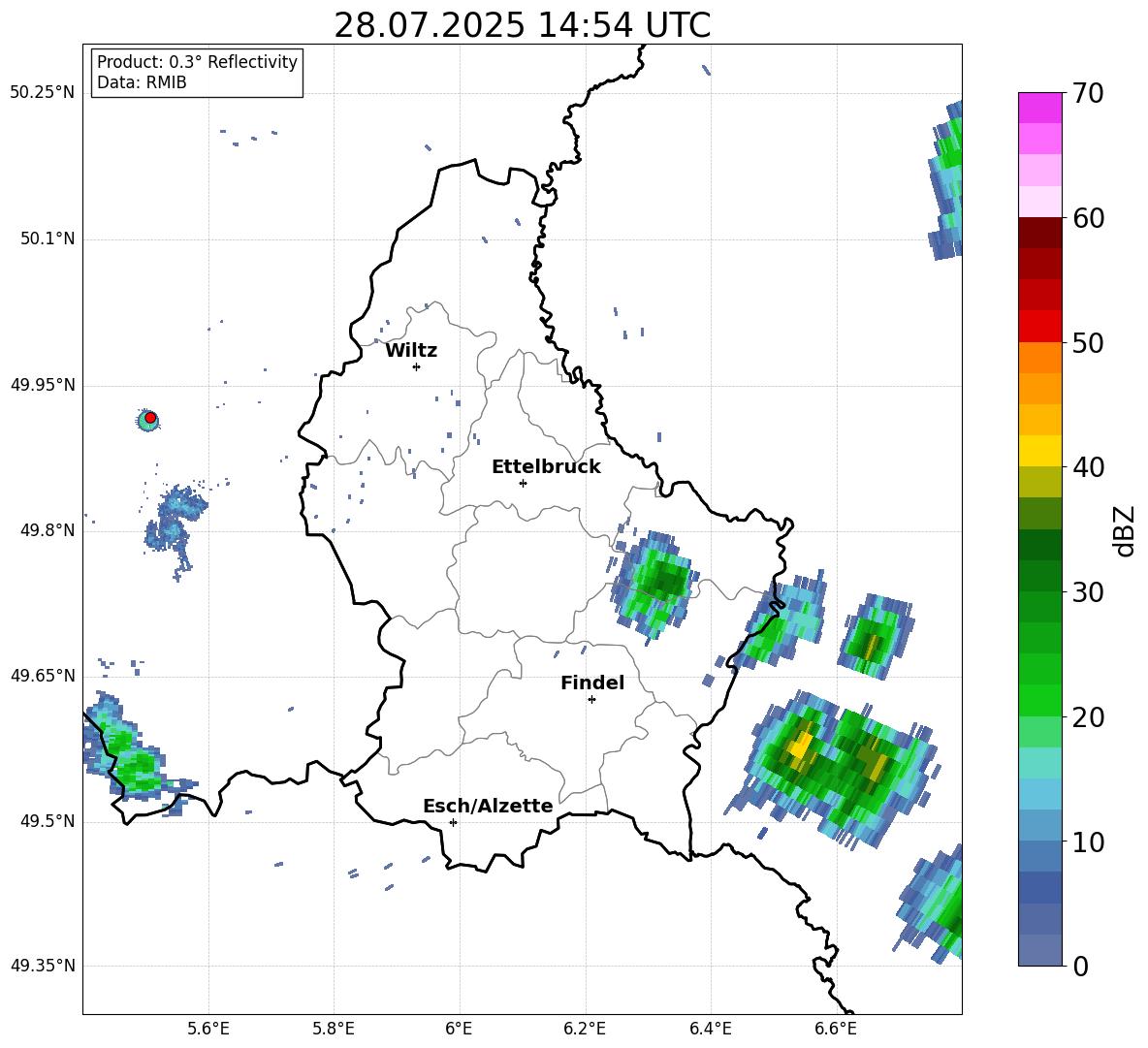Click the Findel station cross marker
Image resolution: width=1148 pixels, height=1048 pixels.
pos(591,699)
